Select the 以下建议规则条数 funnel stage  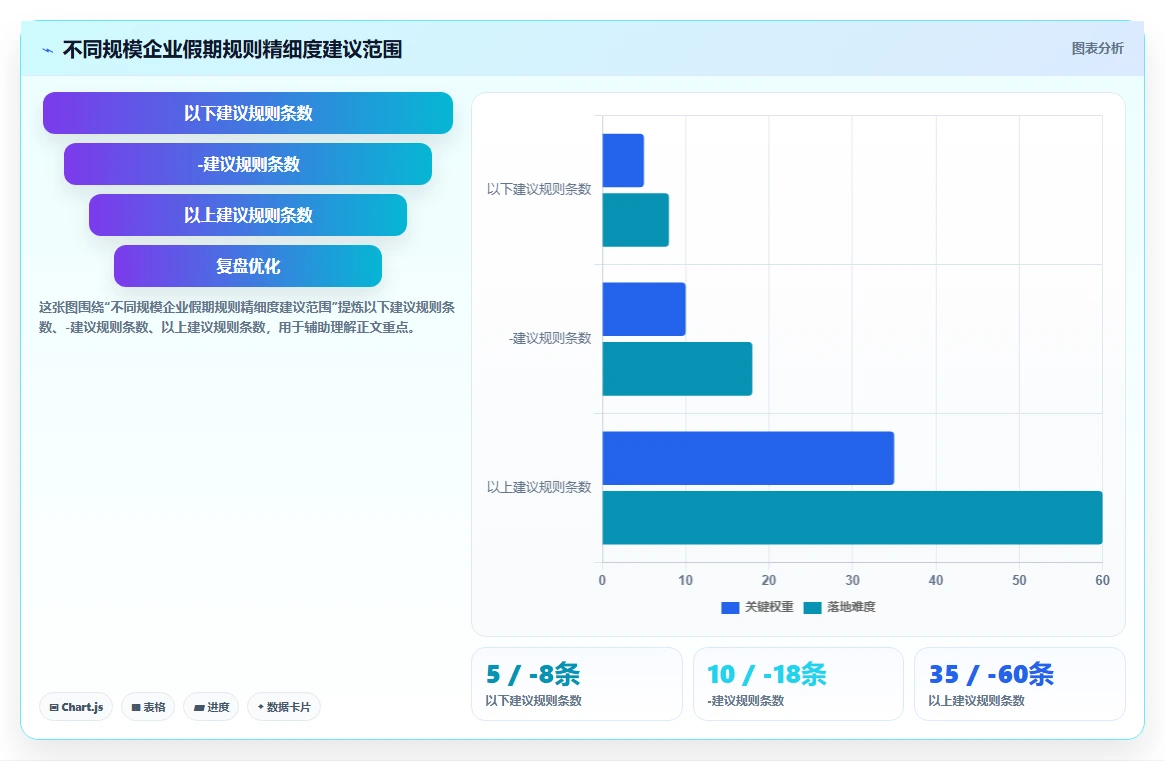click(248, 113)
